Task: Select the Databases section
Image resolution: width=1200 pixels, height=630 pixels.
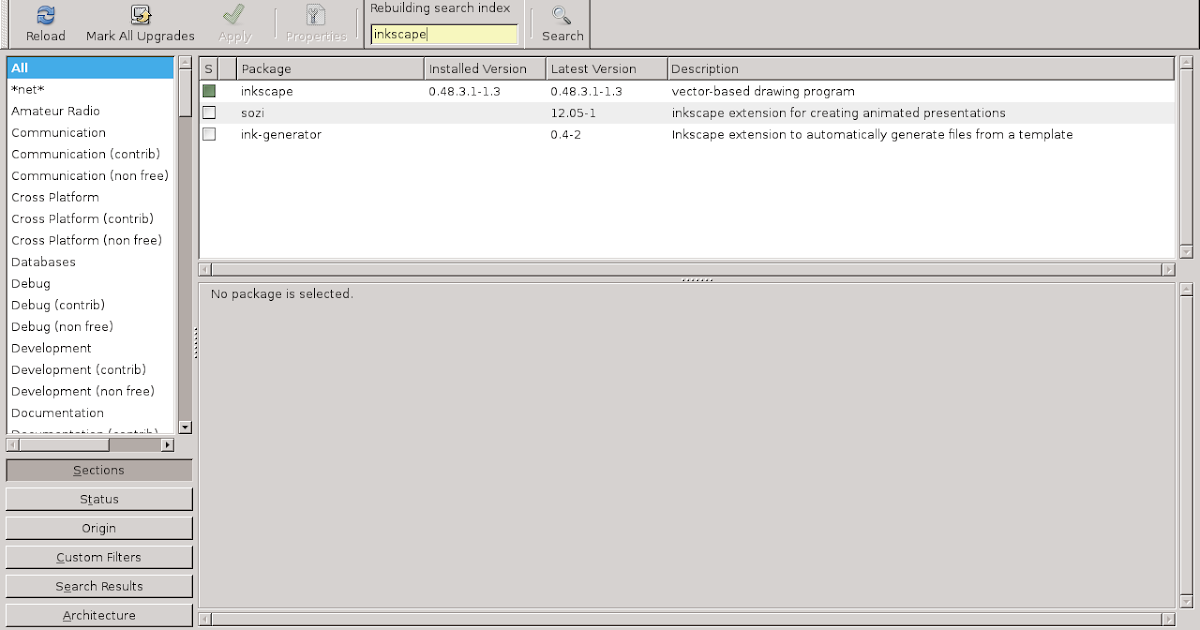Action: click(90, 262)
